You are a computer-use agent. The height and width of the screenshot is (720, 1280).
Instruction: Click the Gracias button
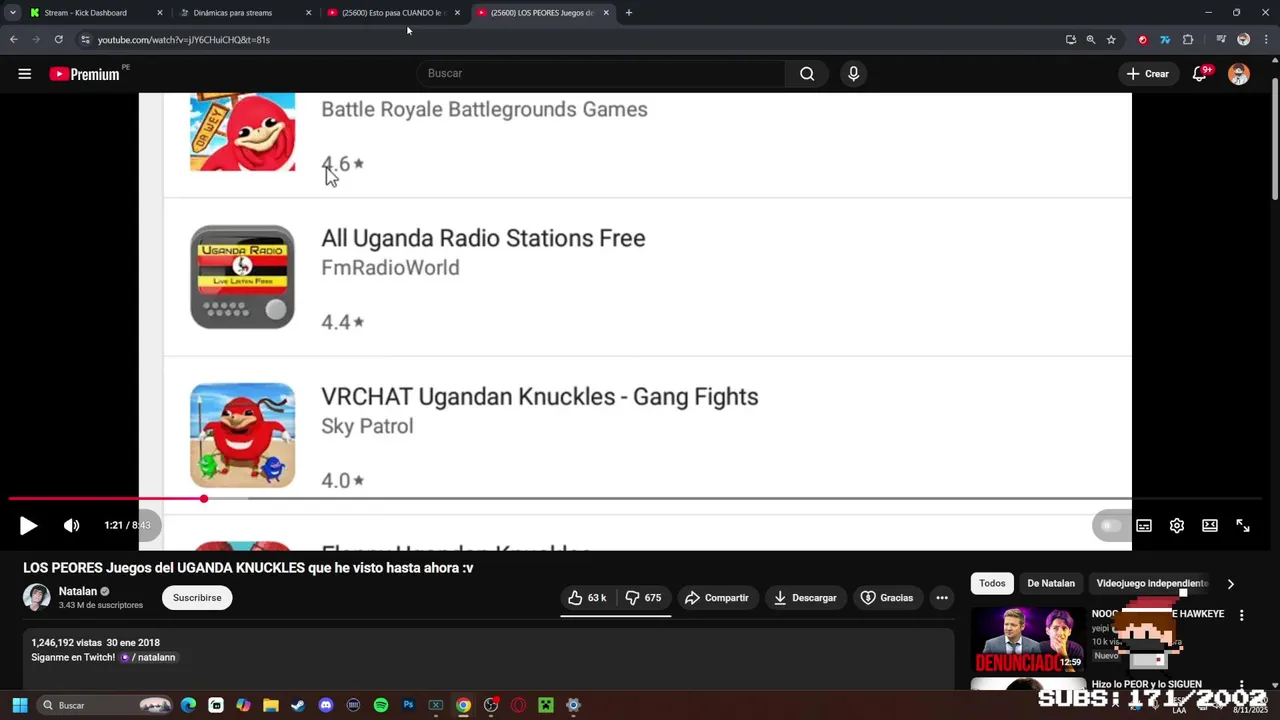tap(887, 598)
